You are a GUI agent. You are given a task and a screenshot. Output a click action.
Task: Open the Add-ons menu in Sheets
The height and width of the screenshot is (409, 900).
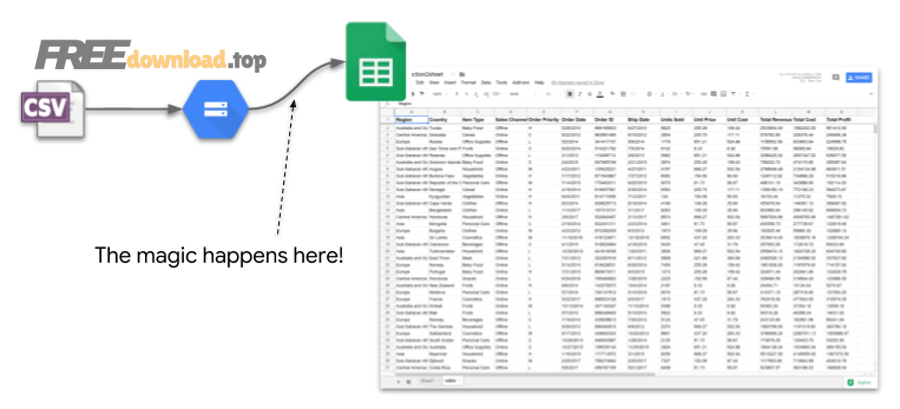pos(521,83)
